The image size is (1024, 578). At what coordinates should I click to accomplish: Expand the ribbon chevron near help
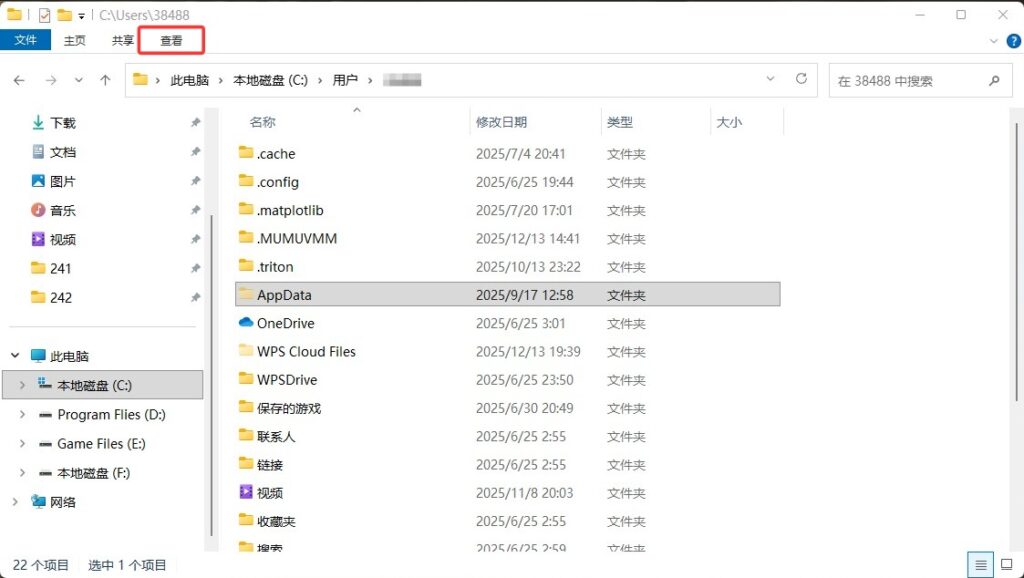coord(994,41)
